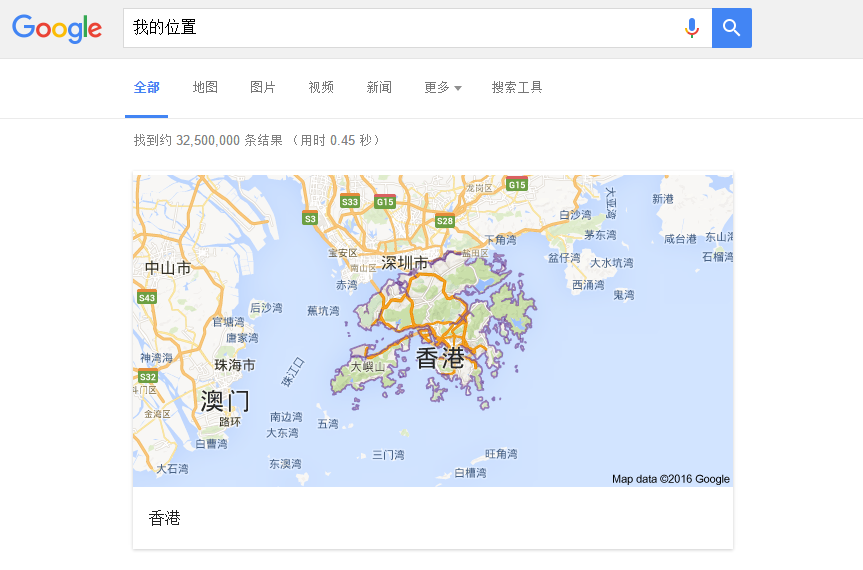
Task: Click the S32 highway shield
Action: click(x=148, y=376)
